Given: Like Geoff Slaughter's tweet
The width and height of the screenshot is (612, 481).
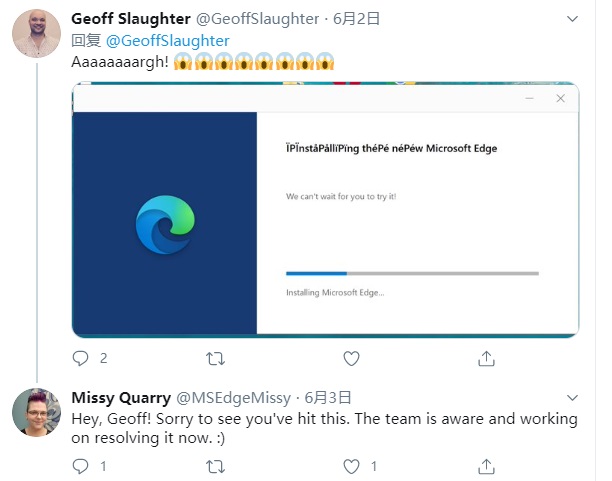Looking at the screenshot, I should [351, 358].
